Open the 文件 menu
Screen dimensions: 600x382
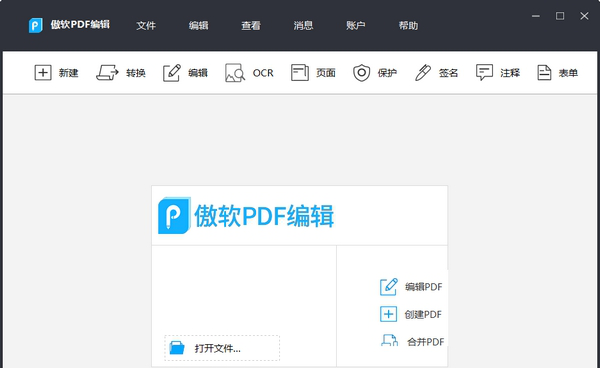click(146, 26)
